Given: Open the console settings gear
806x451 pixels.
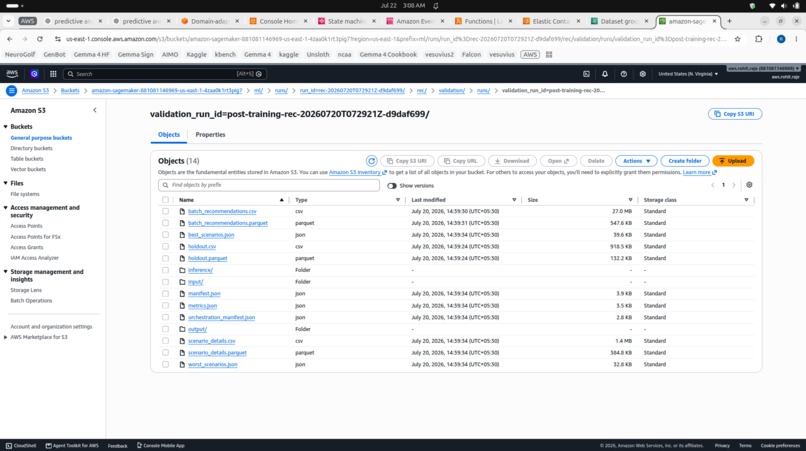Looking at the screenshot, I should tap(643, 74).
